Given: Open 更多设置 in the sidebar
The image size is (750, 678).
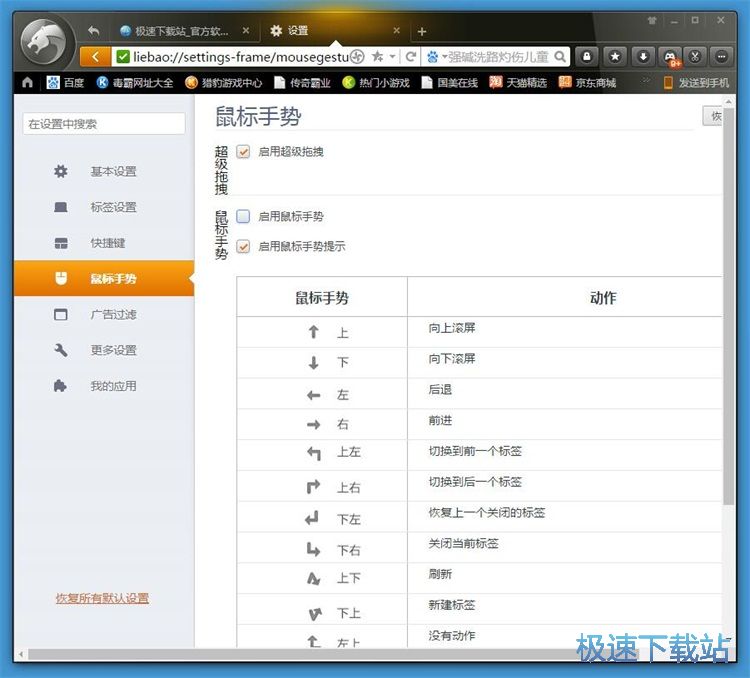Looking at the screenshot, I should tap(104, 350).
